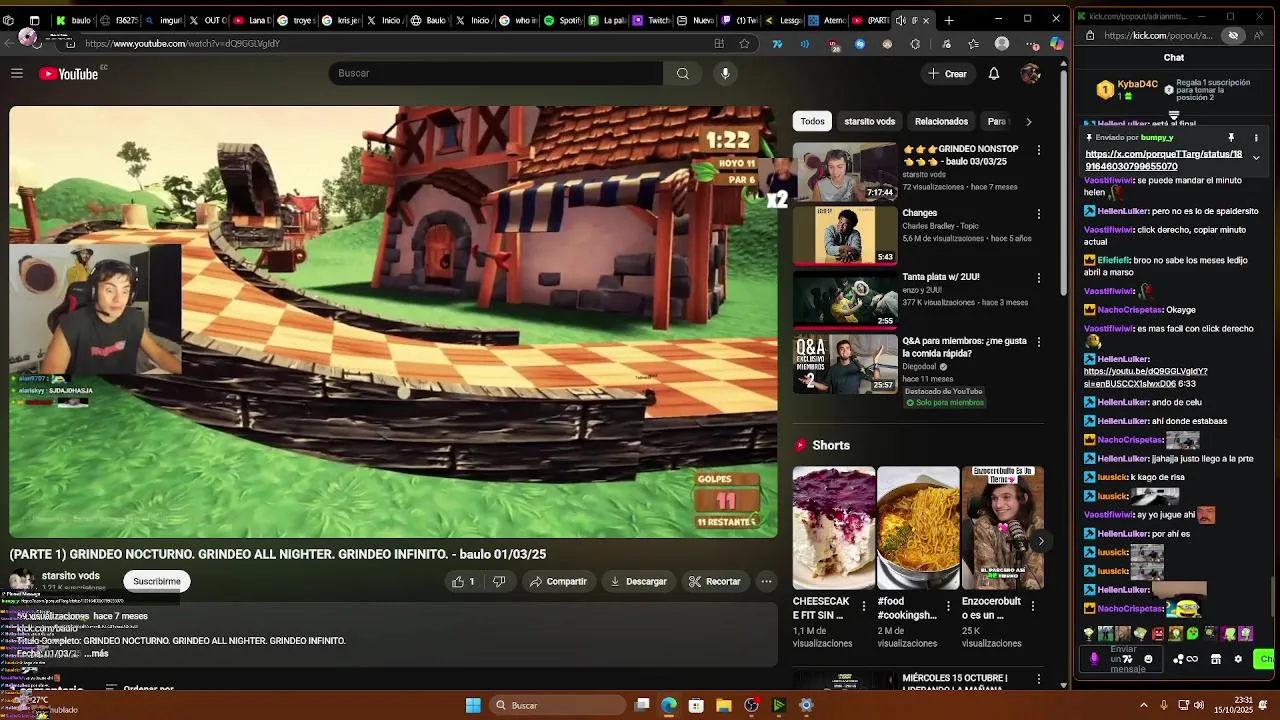Click starsito vods channel name

(x=71, y=576)
